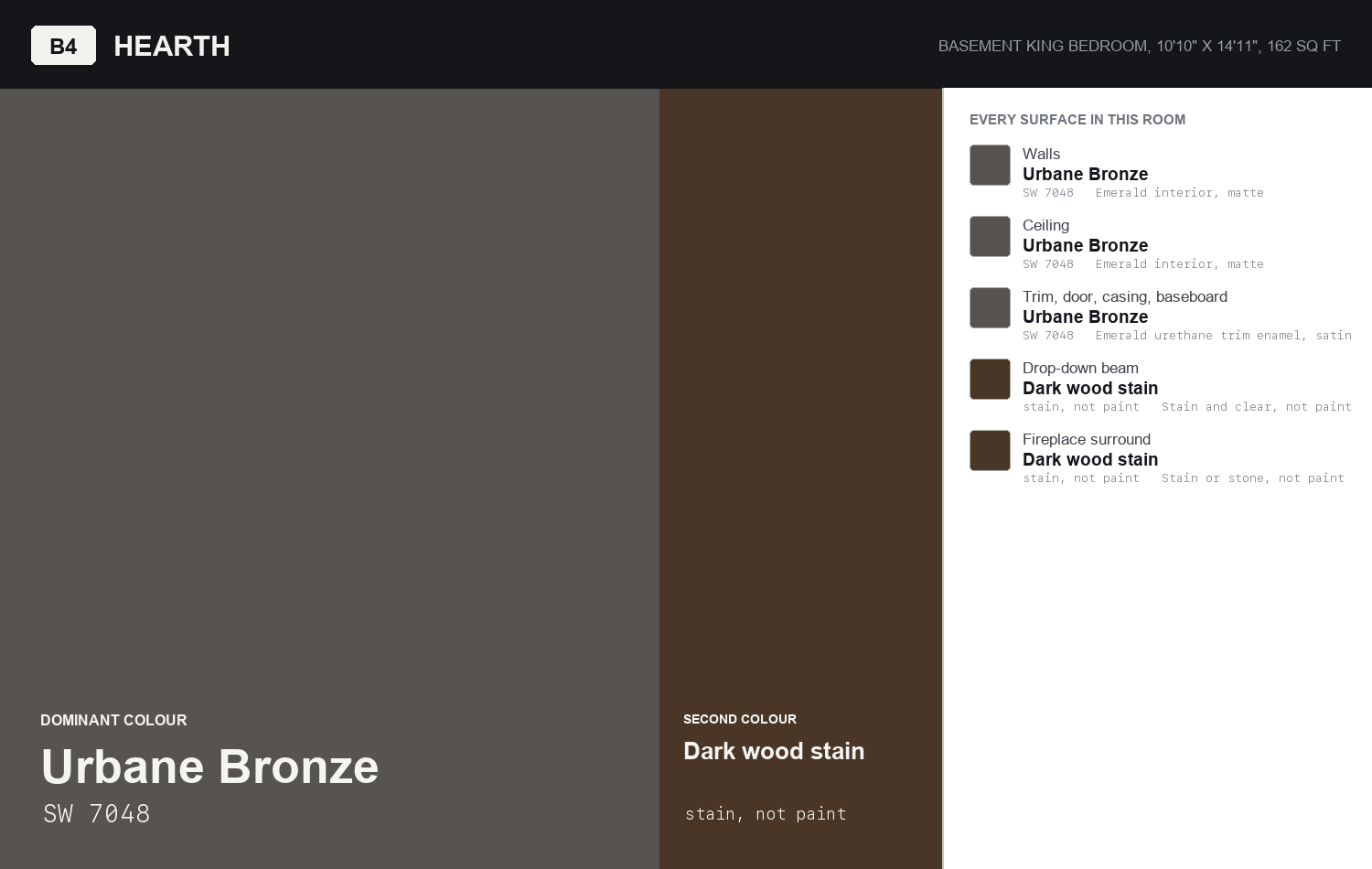The width and height of the screenshot is (1372, 869).
Task: Click the Fireplace surround label
Action: 1087,439
